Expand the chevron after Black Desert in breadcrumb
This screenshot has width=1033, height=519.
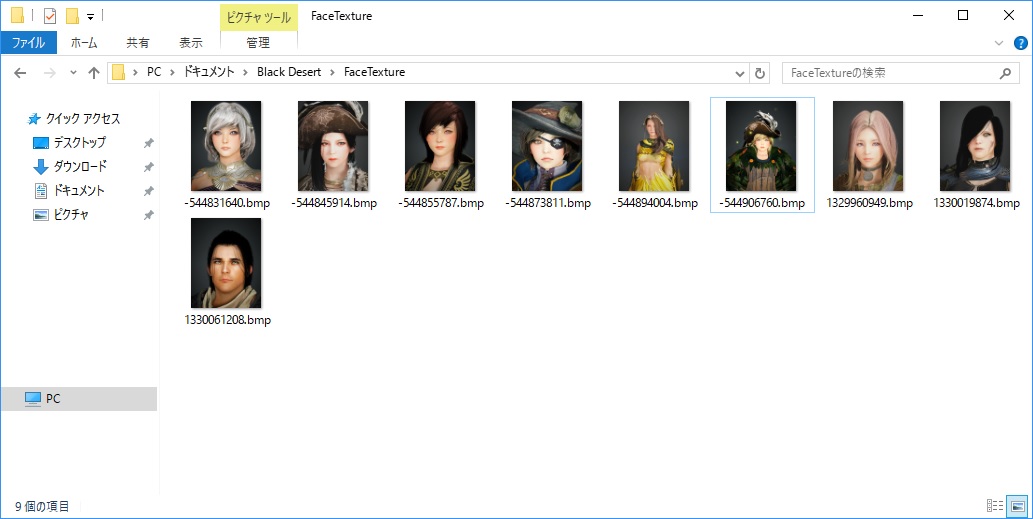(333, 72)
